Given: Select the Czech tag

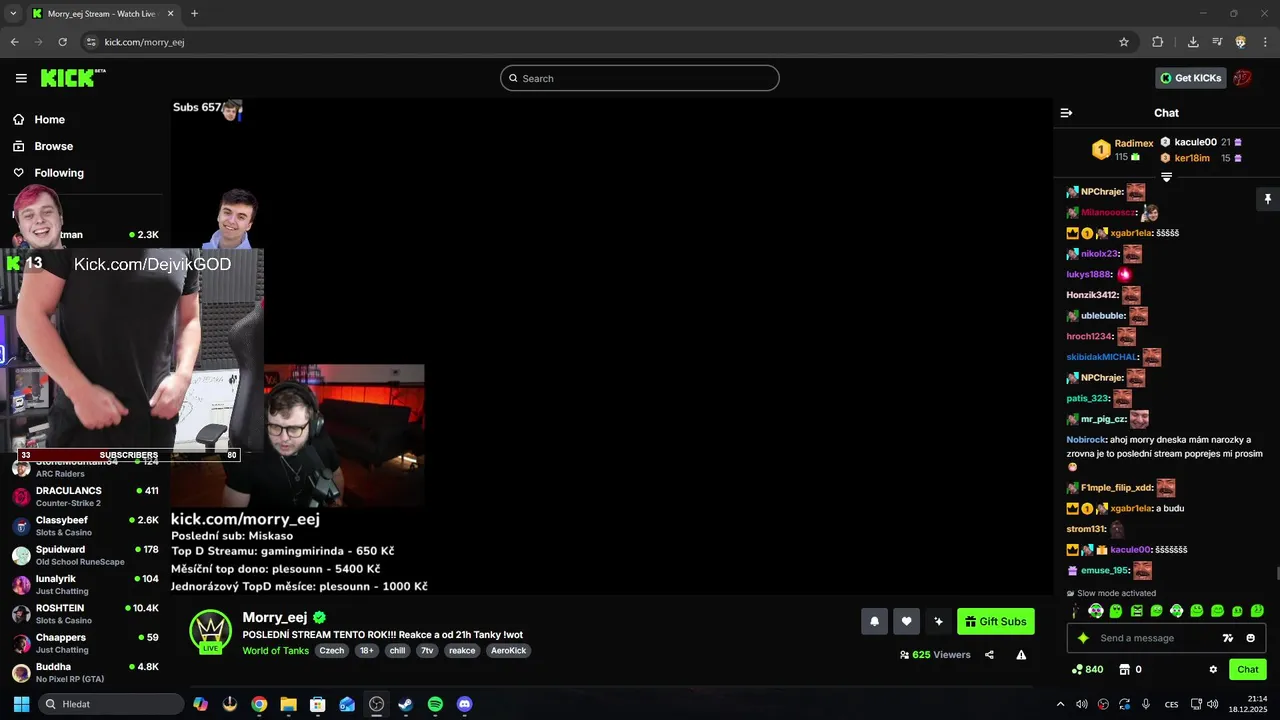Looking at the screenshot, I should pos(332,650).
